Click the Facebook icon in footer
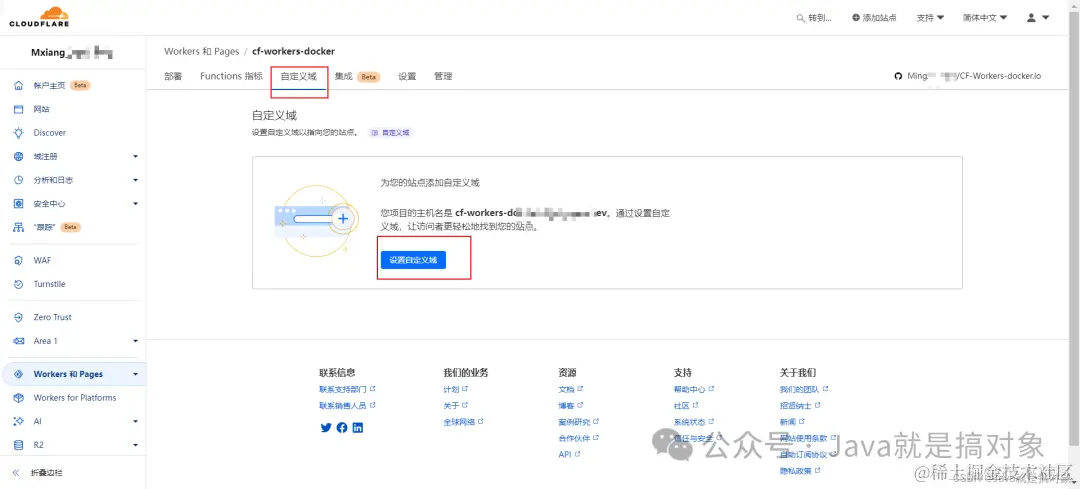 [x=342, y=427]
